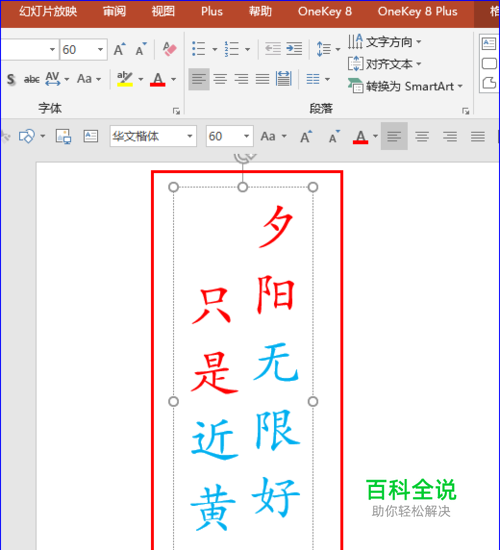Expand the ribbon font size dropdown arrow
Screen dimensions: 500x550
[x=100, y=49]
